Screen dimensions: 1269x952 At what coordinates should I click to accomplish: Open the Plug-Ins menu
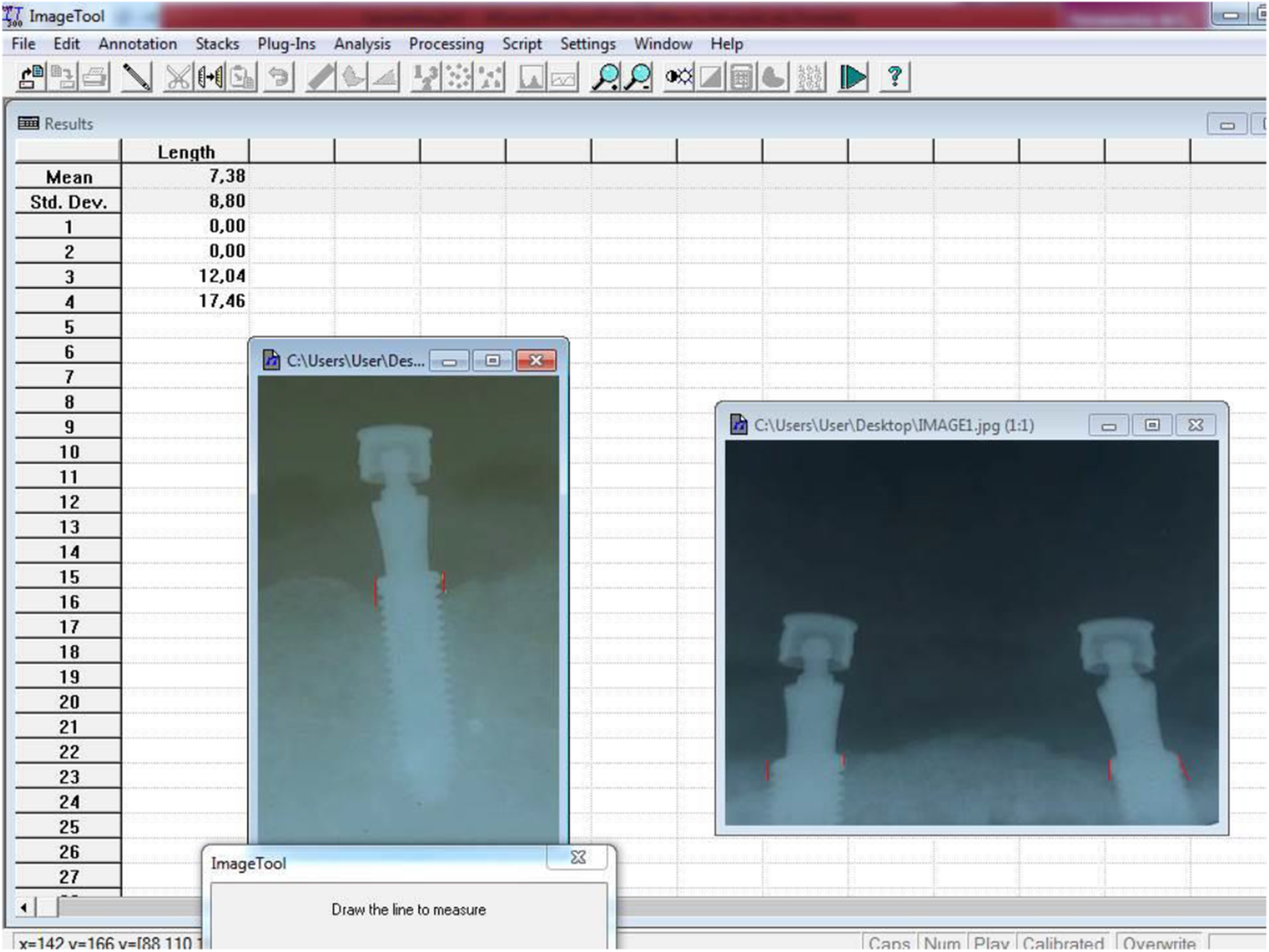coord(286,44)
